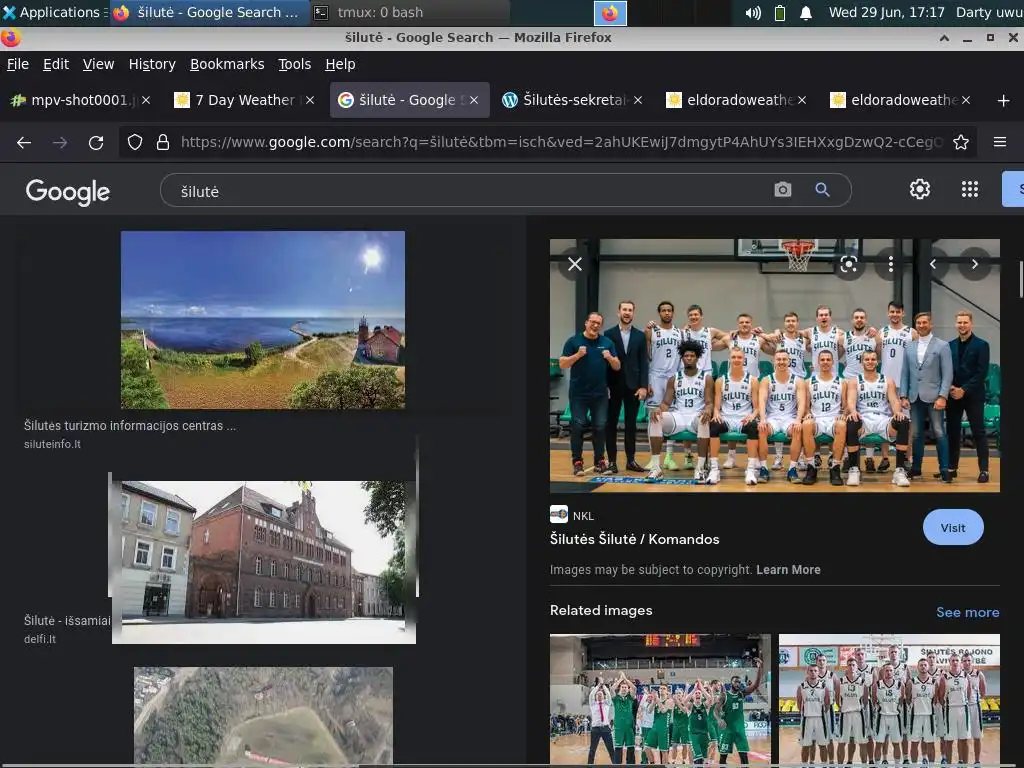Go back with the browser back arrow

24,142
